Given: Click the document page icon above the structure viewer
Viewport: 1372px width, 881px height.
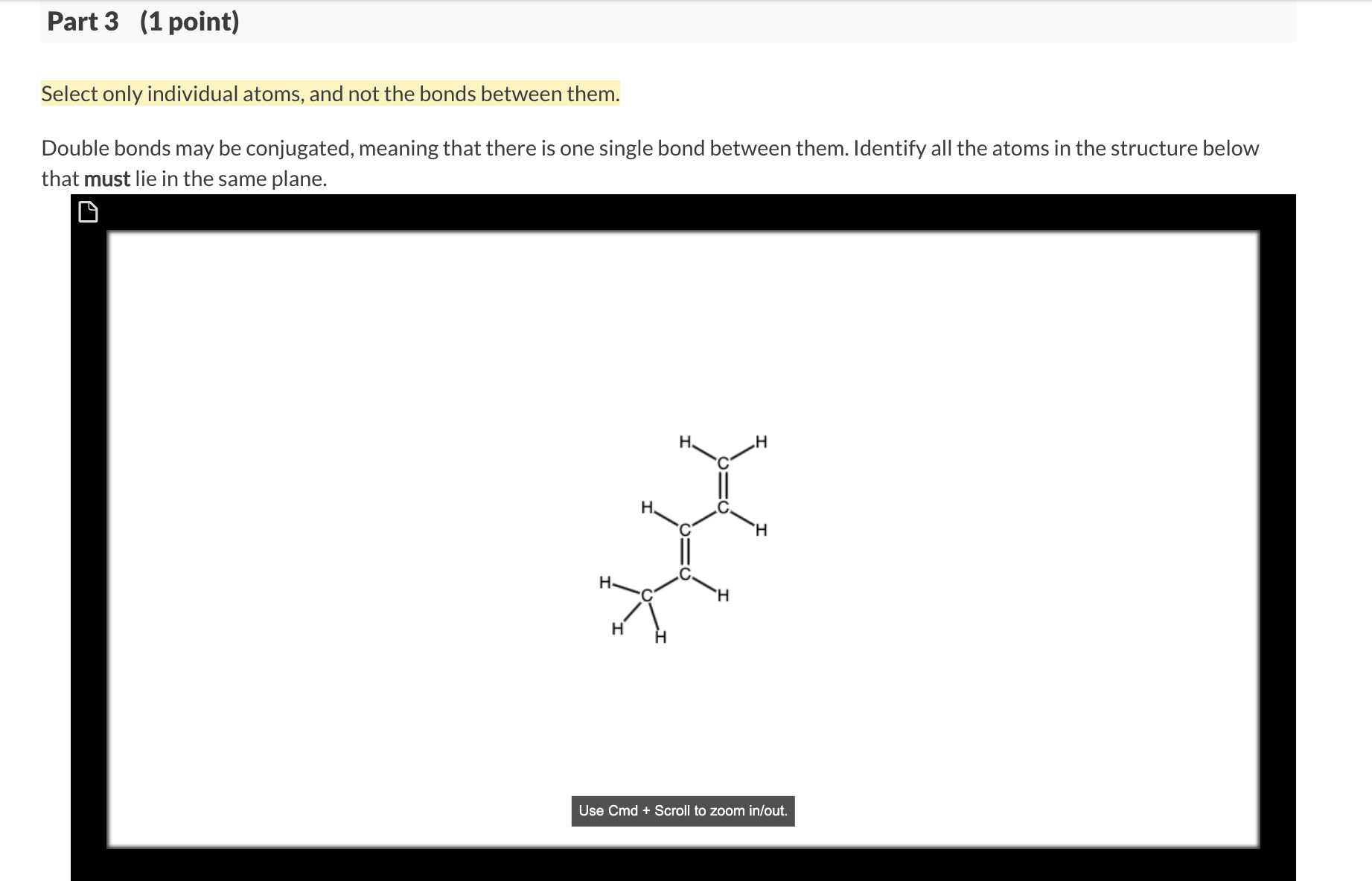Looking at the screenshot, I should click(x=89, y=211).
